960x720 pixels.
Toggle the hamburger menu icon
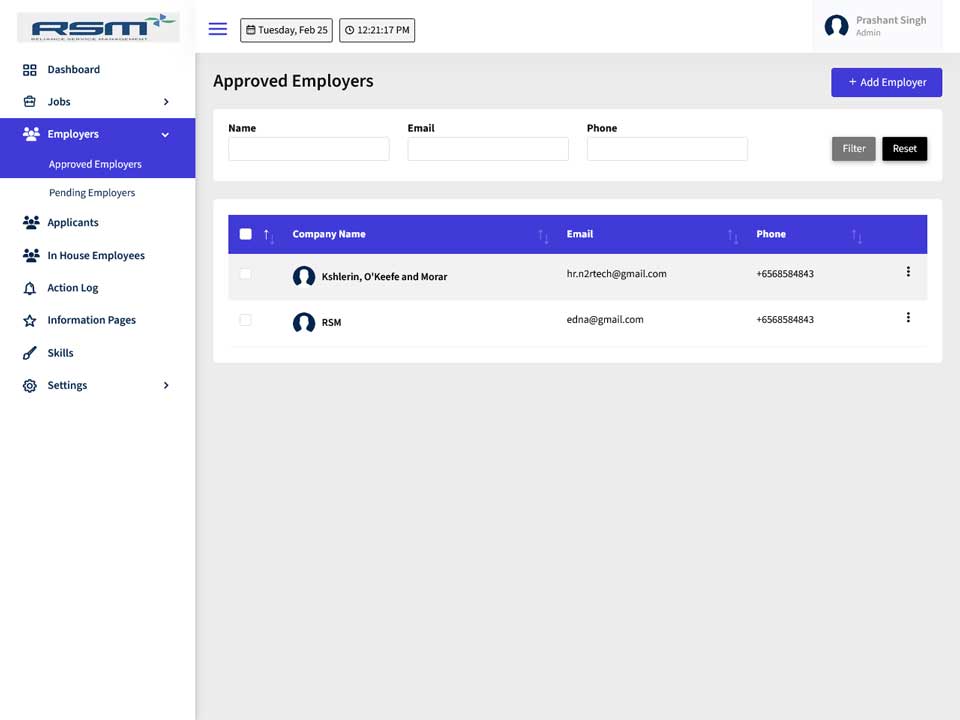[217, 29]
